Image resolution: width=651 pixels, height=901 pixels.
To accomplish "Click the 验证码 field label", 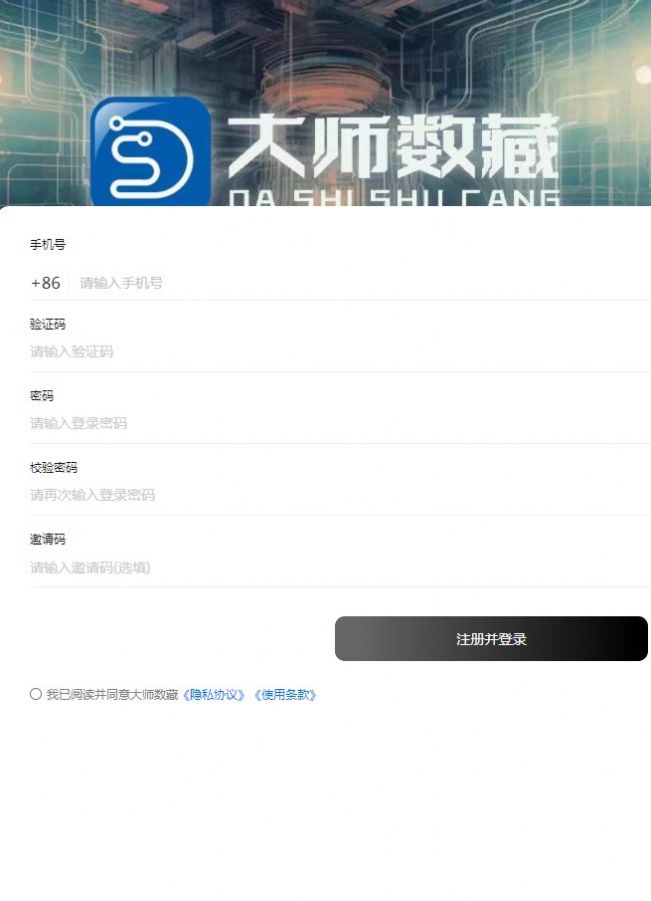I will click(x=48, y=324).
